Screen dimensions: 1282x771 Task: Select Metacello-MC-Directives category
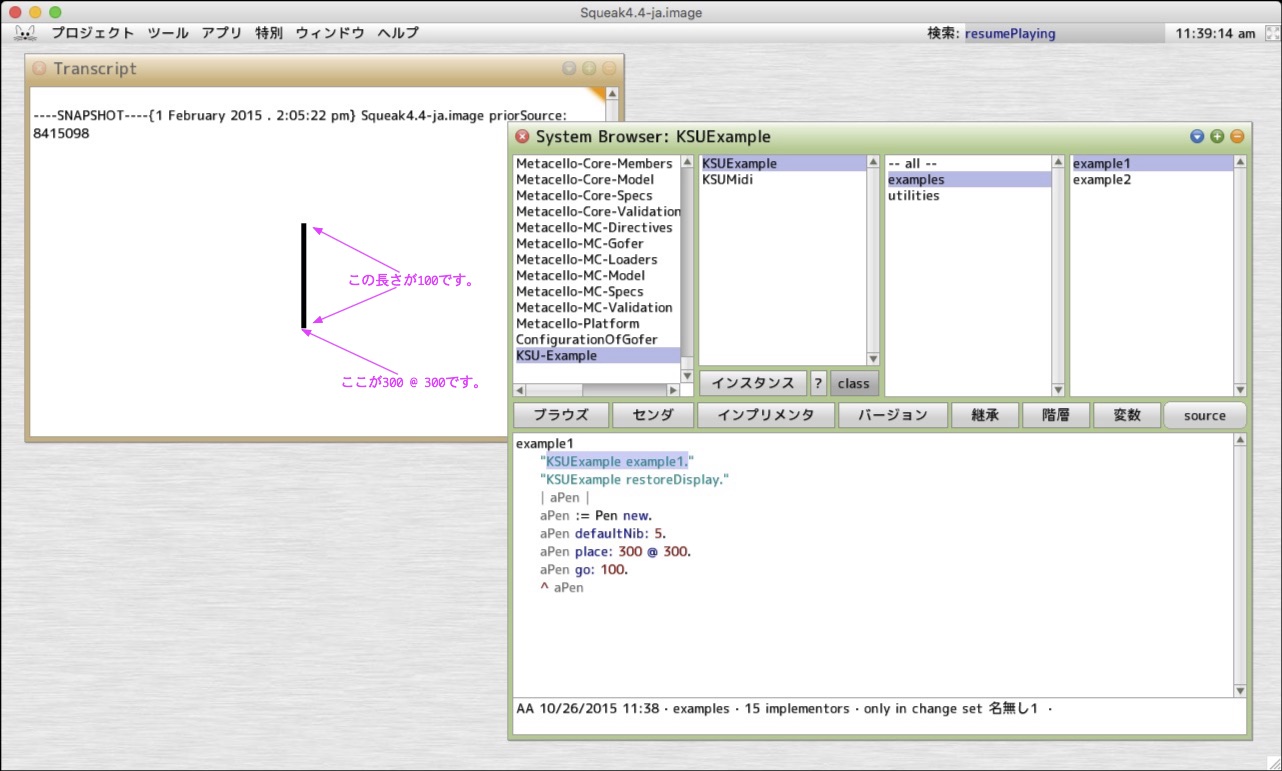(x=597, y=228)
